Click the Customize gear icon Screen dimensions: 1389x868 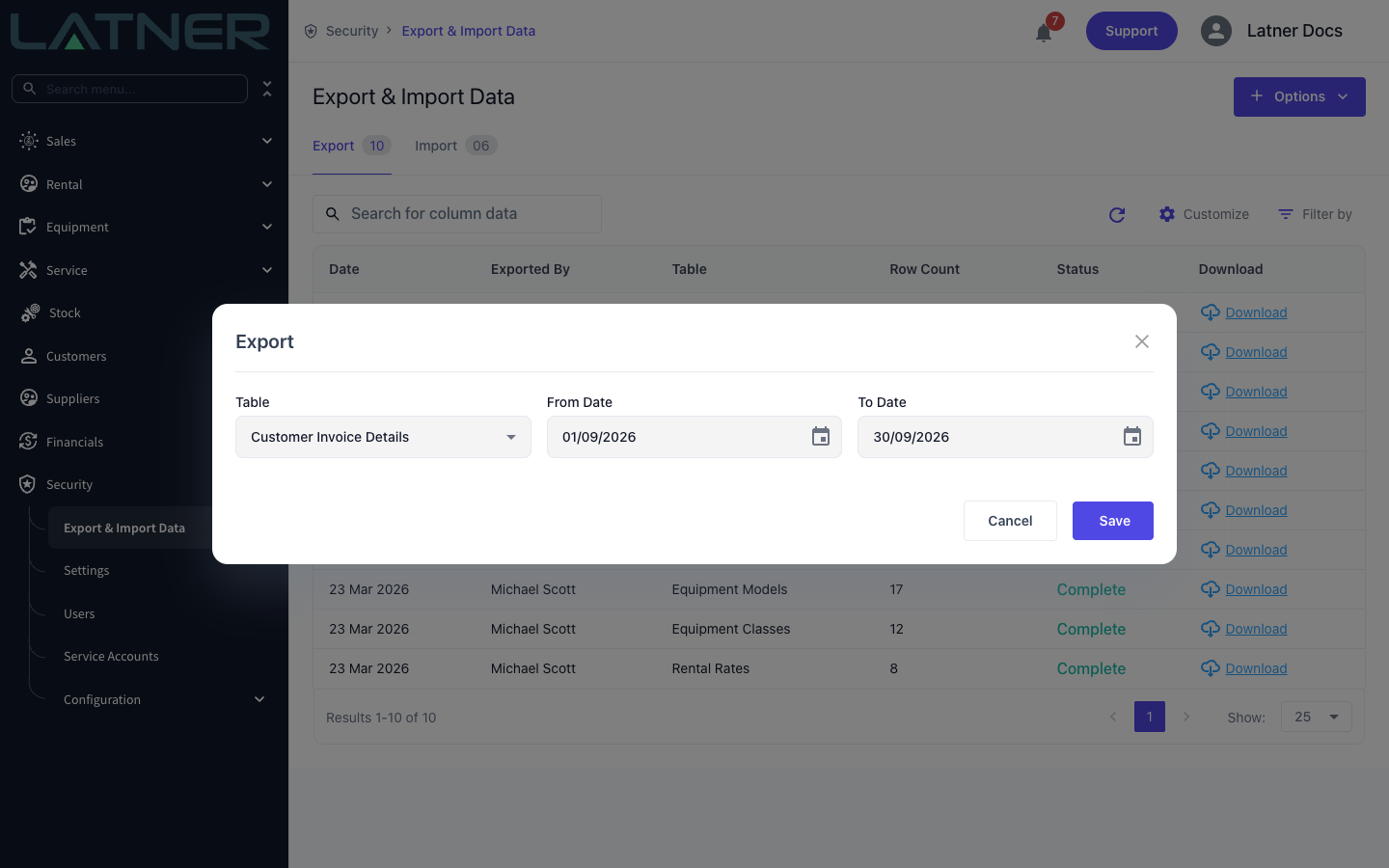pyautogui.click(x=1167, y=214)
